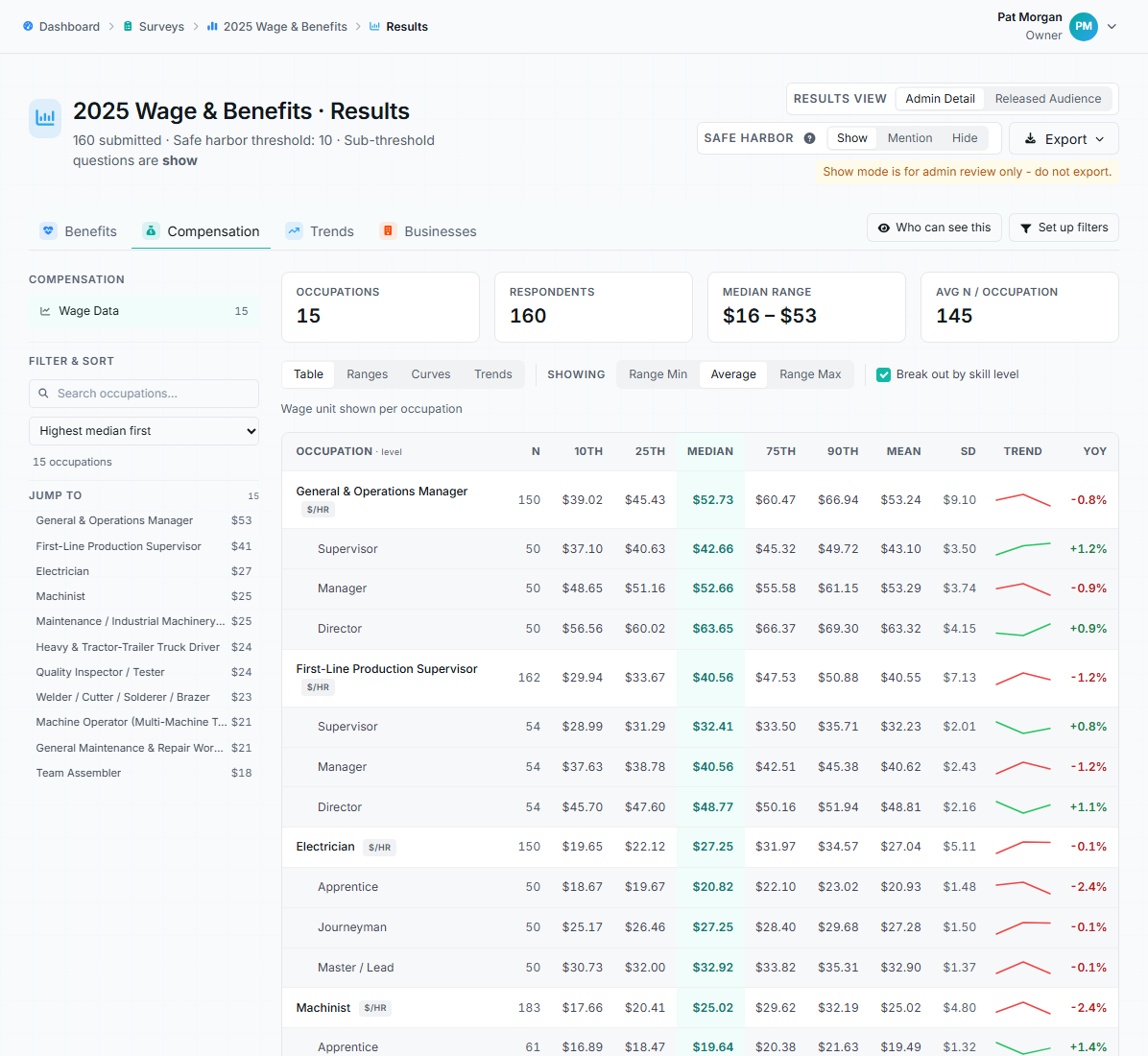The width and height of the screenshot is (1148, 1056).
Task: Click the magnifier icon in occupation search
Action: click(44, 394)
